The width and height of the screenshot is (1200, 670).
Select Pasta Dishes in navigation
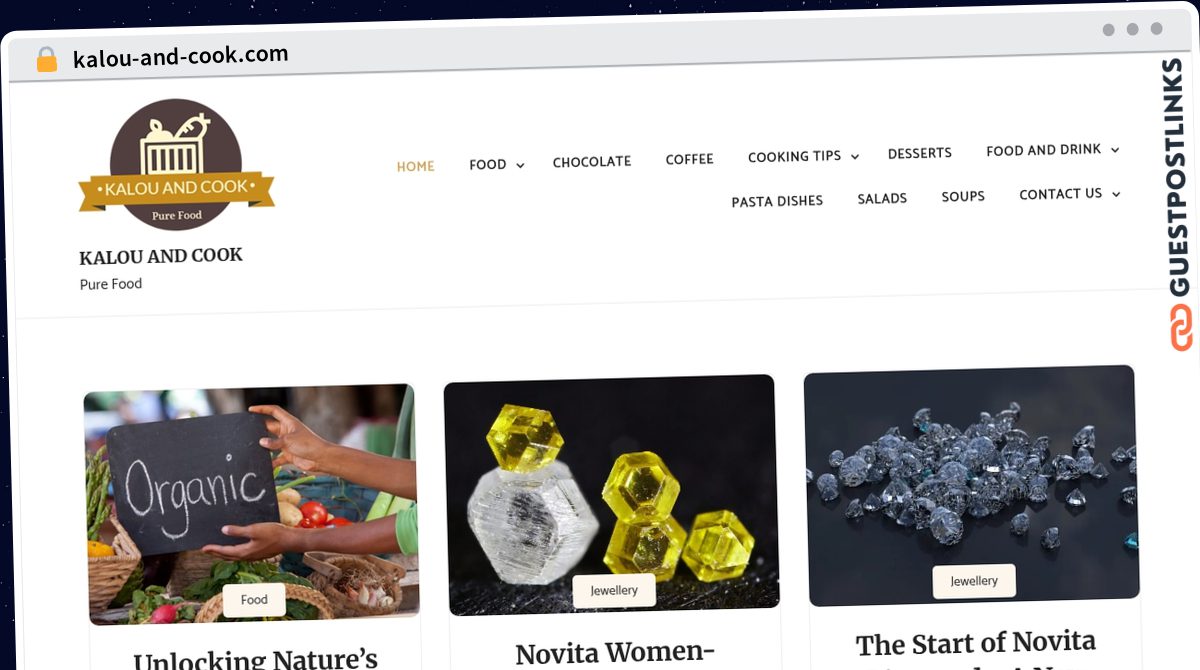point(777,201)
